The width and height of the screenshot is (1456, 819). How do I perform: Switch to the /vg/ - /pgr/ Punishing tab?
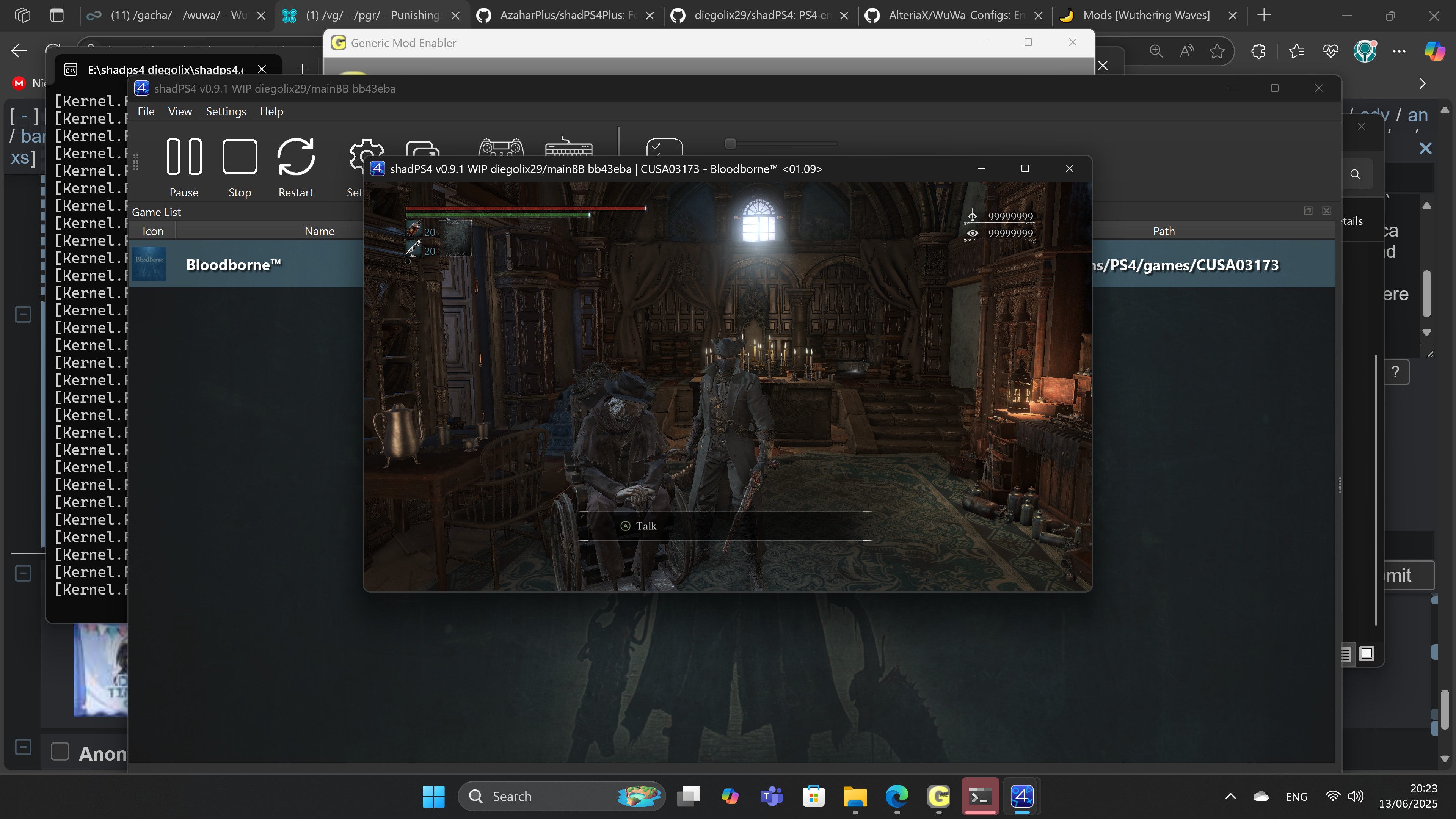[x=371, y=15]
